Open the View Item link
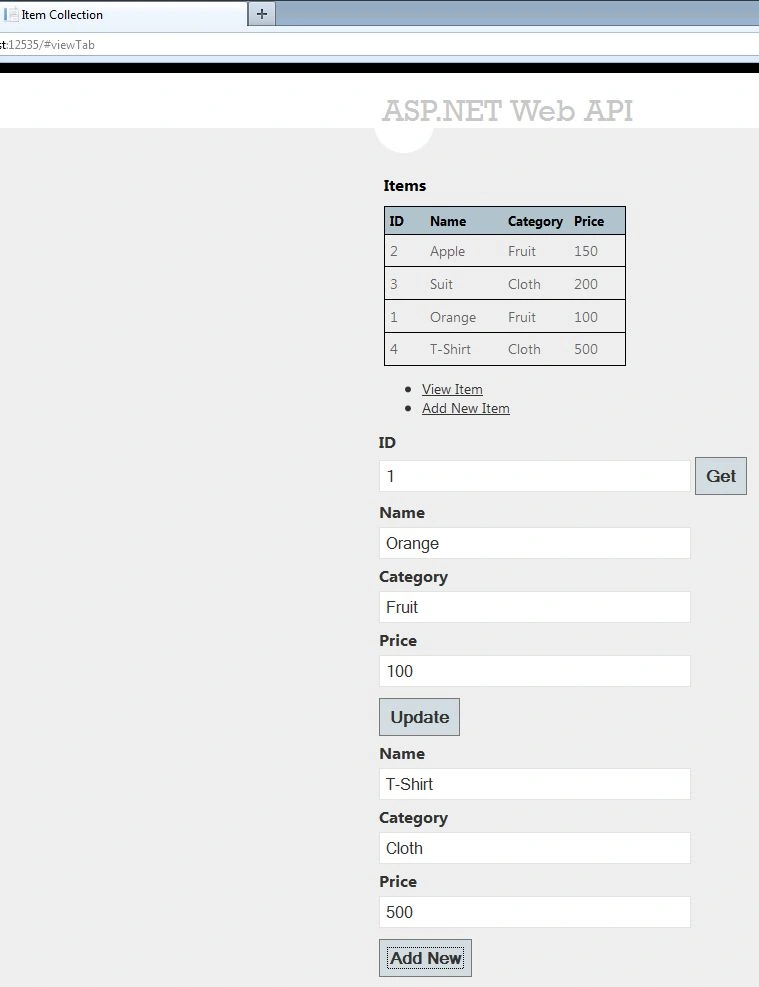Screen dimensions: 759x987 pos(452,390)
